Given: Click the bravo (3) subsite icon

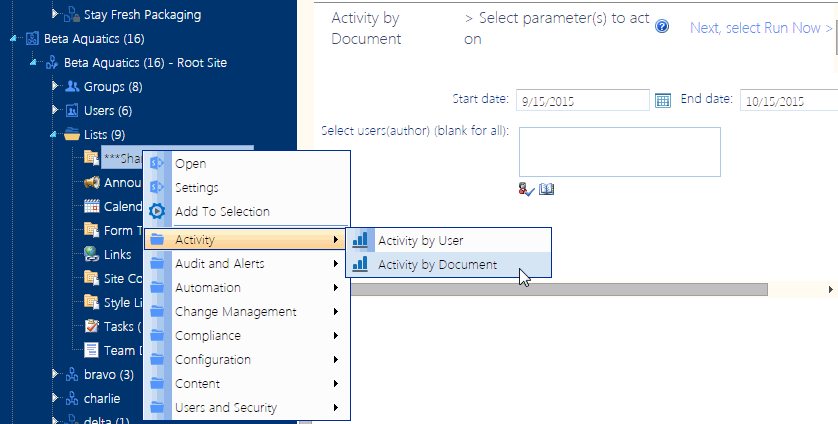Looking at the screenshot, I should coord(72,374).
